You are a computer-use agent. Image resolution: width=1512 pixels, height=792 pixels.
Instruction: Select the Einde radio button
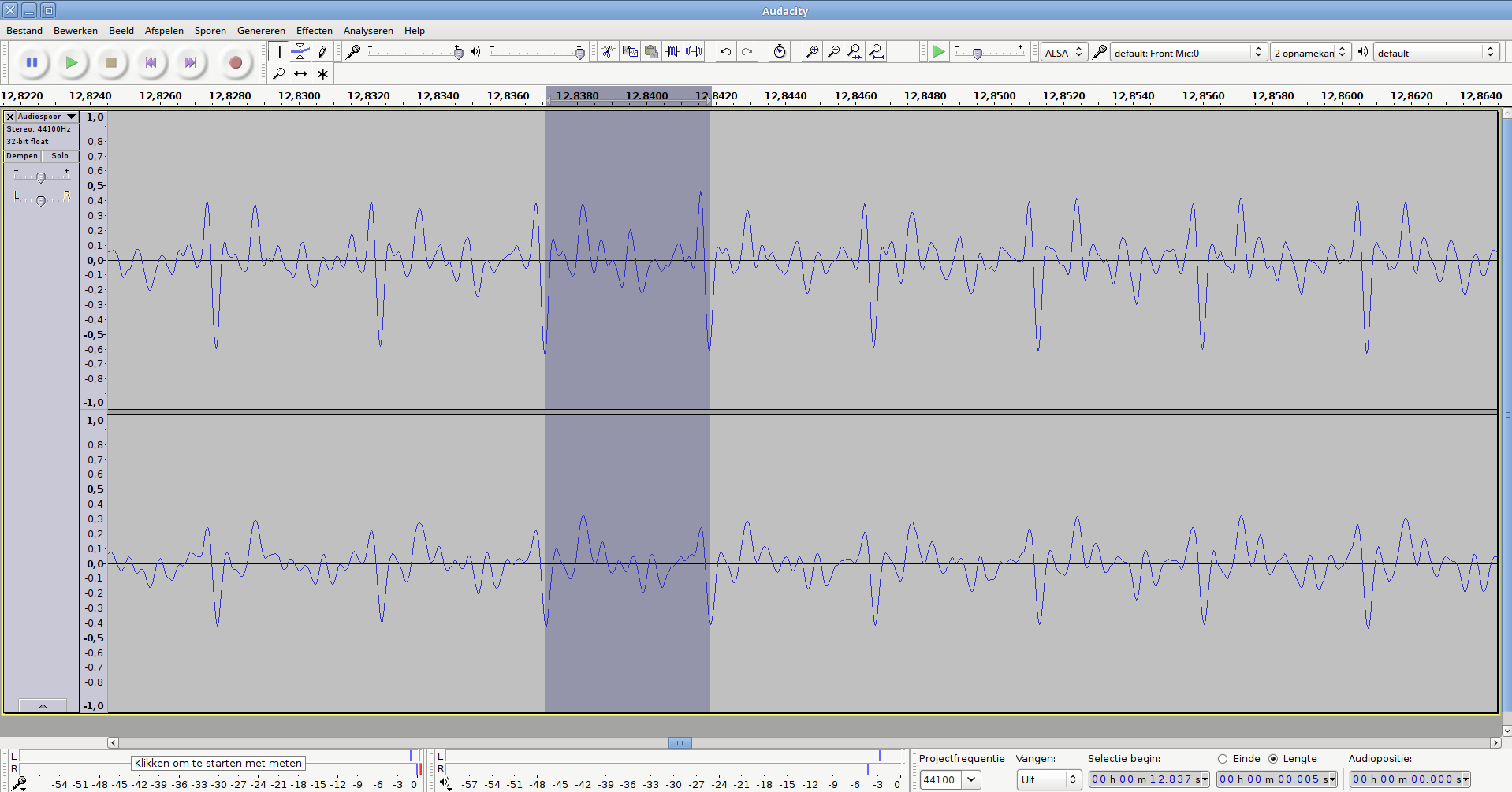point(1223,759)
